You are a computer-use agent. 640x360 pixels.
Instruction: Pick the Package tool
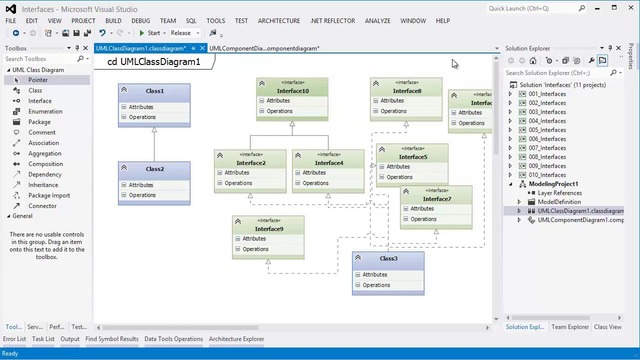pyautogui.click(x=47, y=122)
